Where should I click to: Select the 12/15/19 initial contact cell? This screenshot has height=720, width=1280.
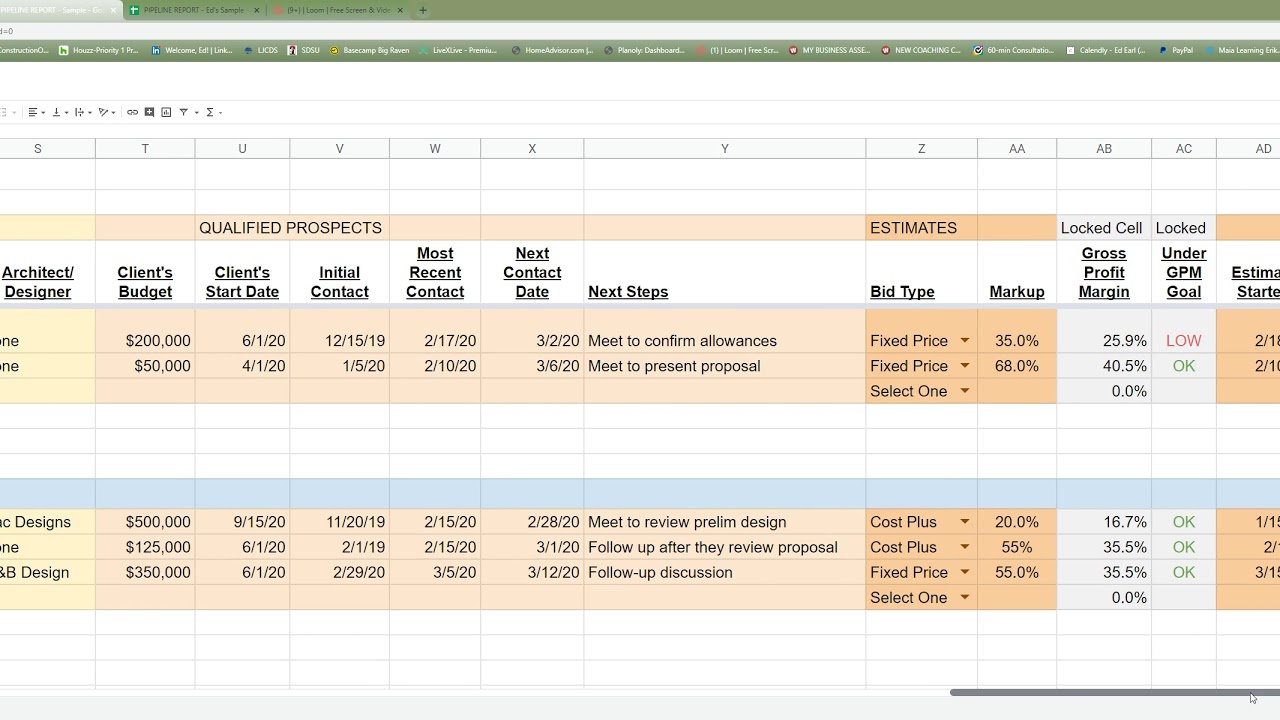click(339, 341)
